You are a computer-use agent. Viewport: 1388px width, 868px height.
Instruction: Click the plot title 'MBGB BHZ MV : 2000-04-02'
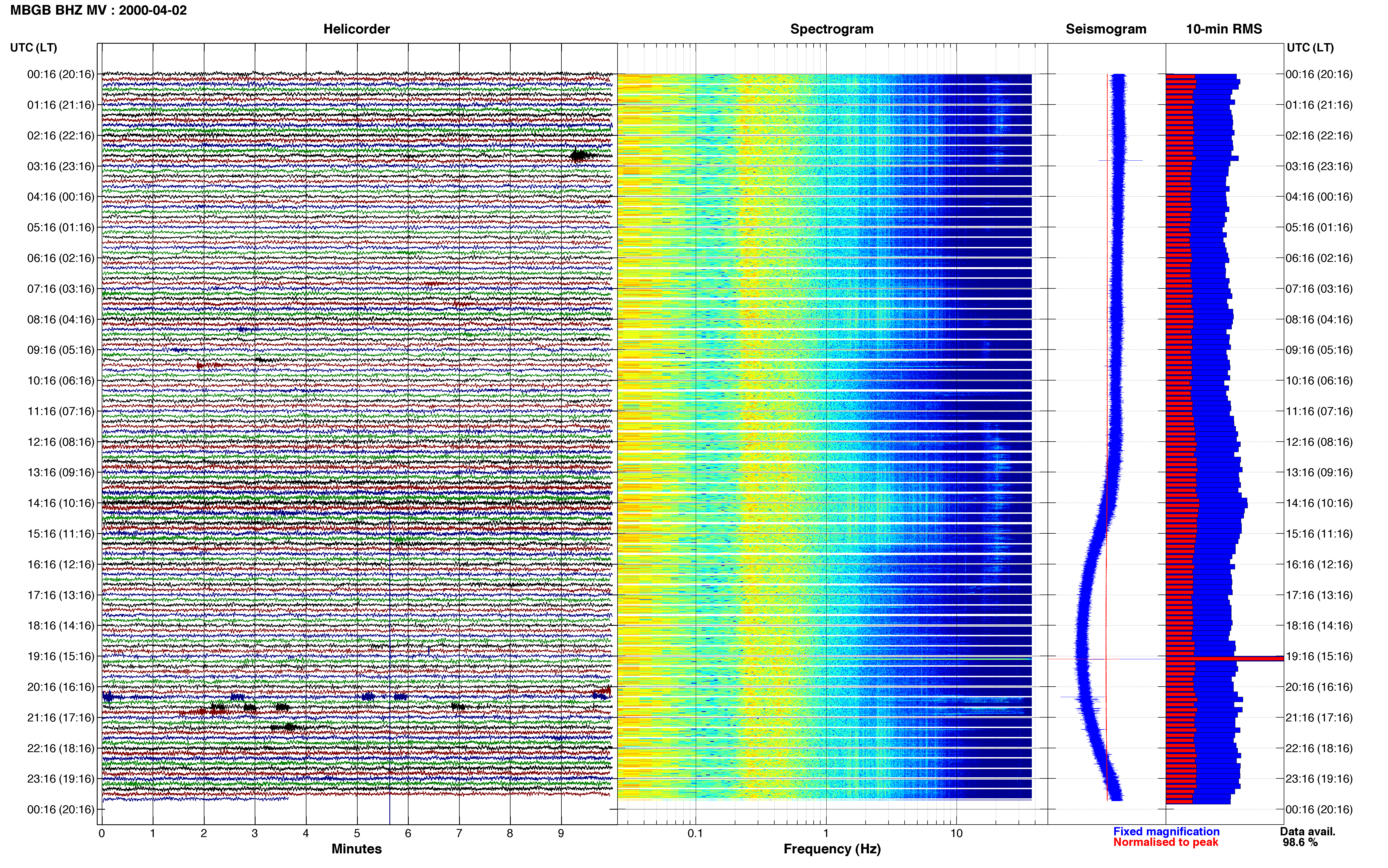point(98,10)
